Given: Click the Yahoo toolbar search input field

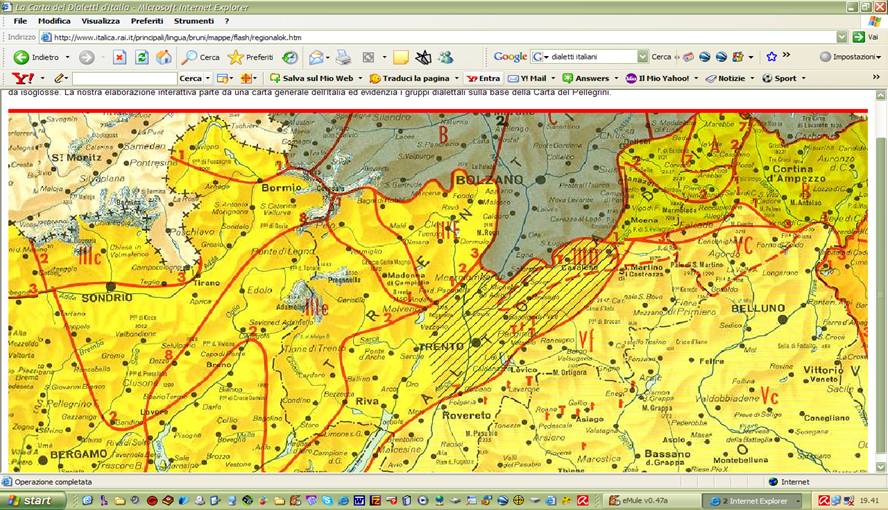Looking at the screenshot, I should [125, 78].
